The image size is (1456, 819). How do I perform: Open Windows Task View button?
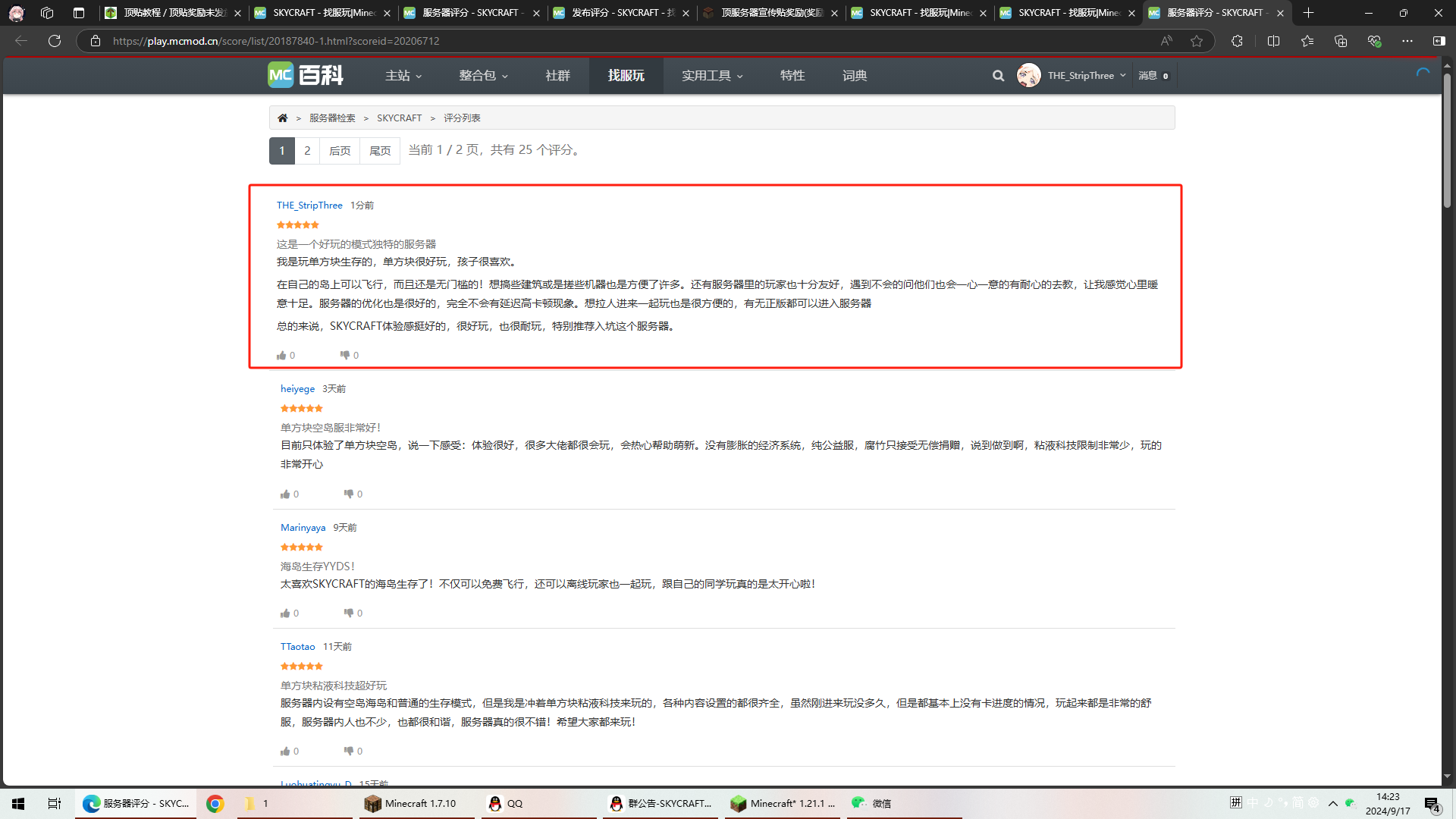[x=55, y=804]
